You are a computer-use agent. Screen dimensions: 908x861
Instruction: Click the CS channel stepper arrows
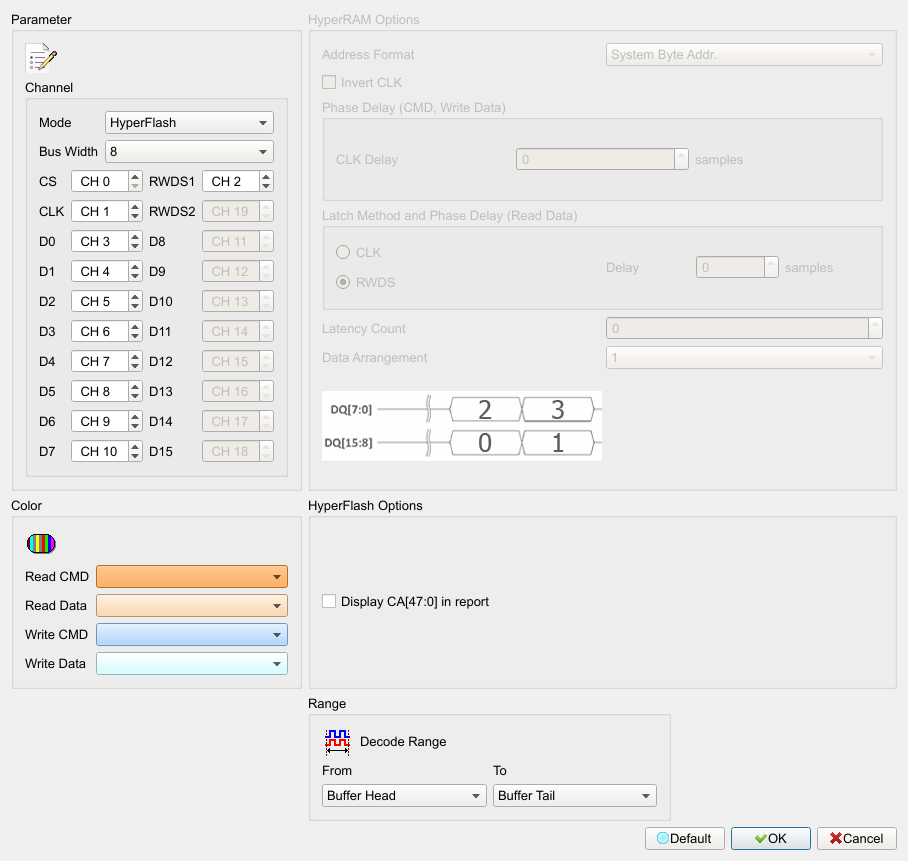135,181
